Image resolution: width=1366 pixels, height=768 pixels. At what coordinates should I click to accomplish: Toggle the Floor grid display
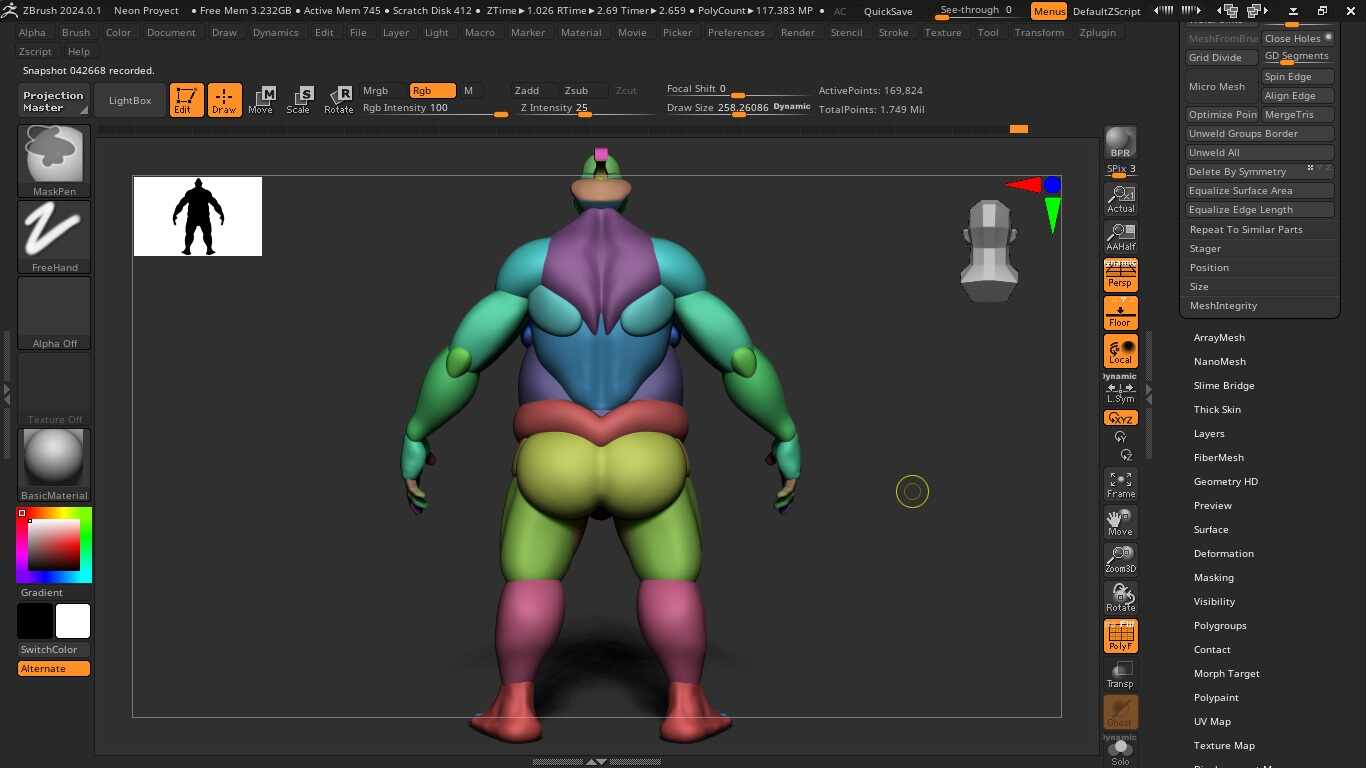pos(1119,312)
